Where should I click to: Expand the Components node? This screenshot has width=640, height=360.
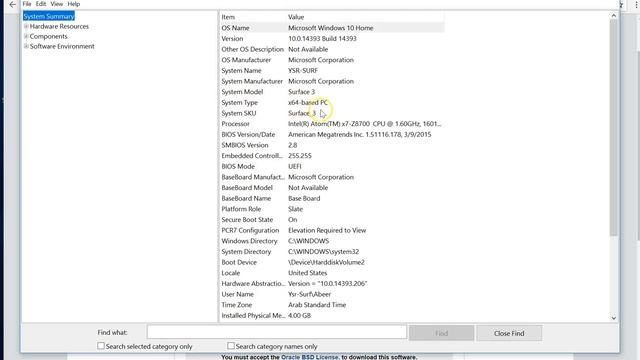[26, 36]
